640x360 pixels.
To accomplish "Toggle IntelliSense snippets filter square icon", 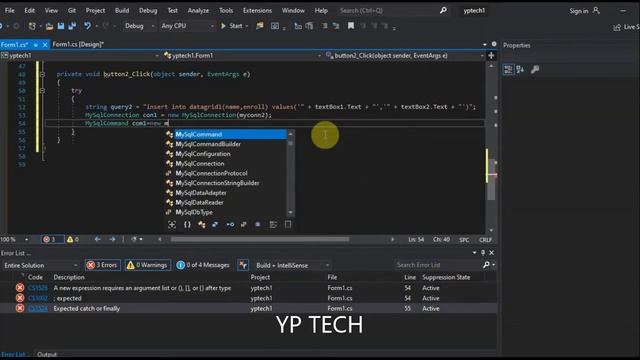I will (x=288, y=224).
